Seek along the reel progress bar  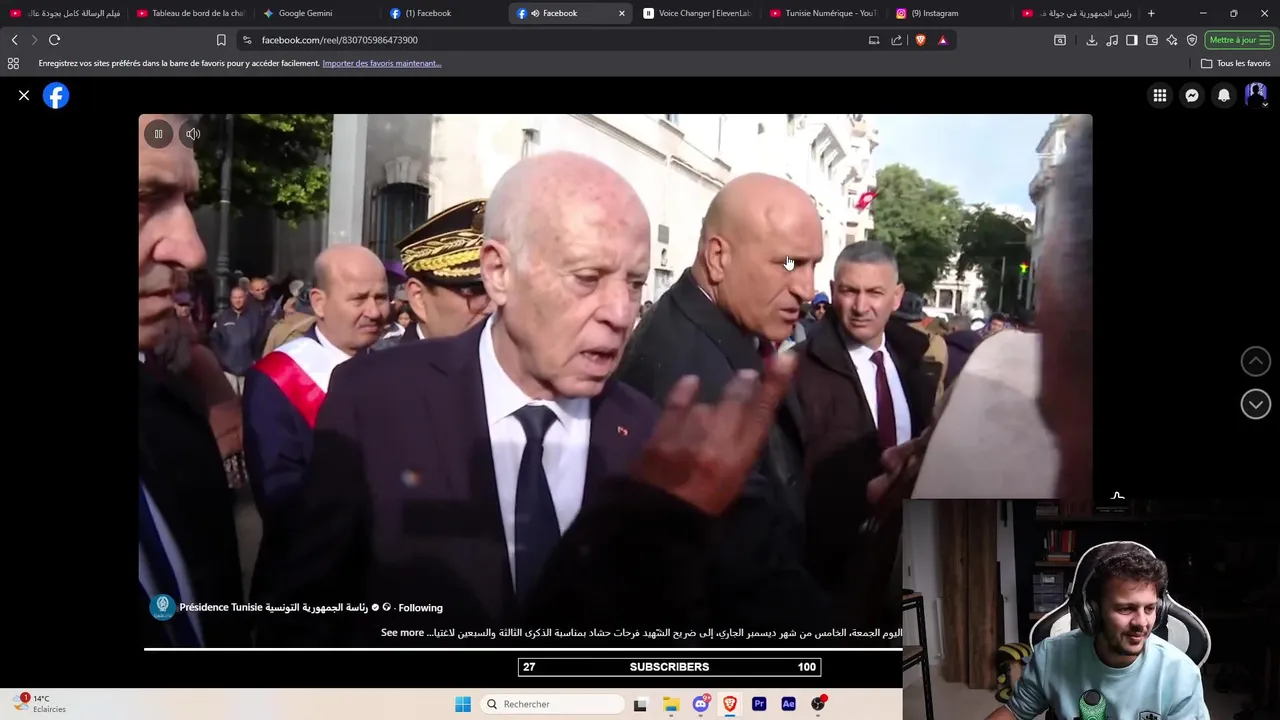523,649
